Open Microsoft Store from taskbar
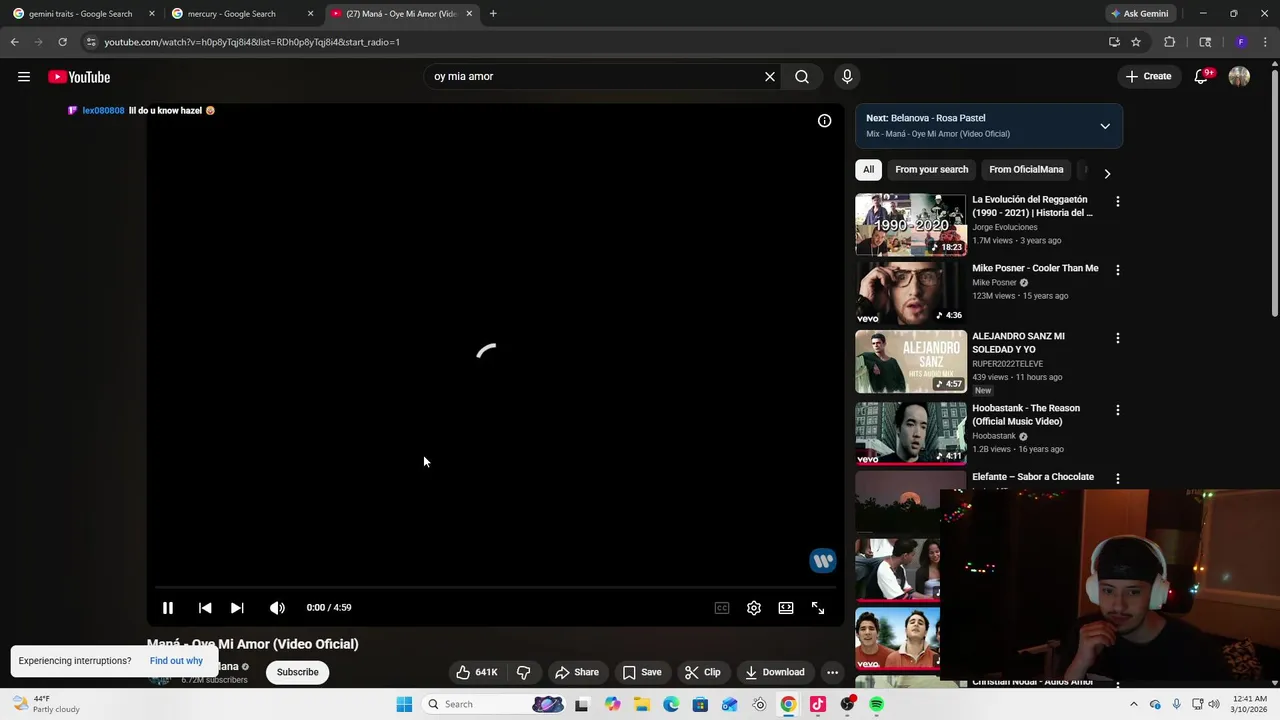Viewport: 1280px width, 720px height. click(700, 704)
